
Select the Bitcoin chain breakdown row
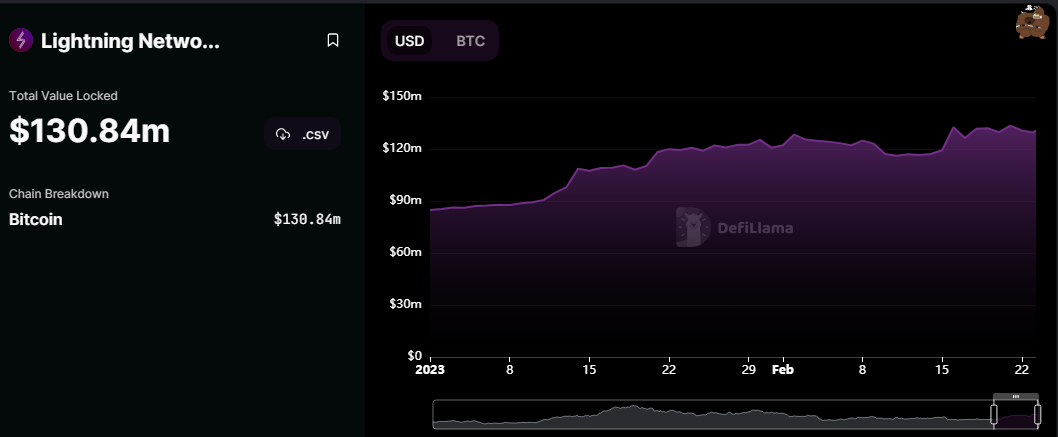pos(36,219)
